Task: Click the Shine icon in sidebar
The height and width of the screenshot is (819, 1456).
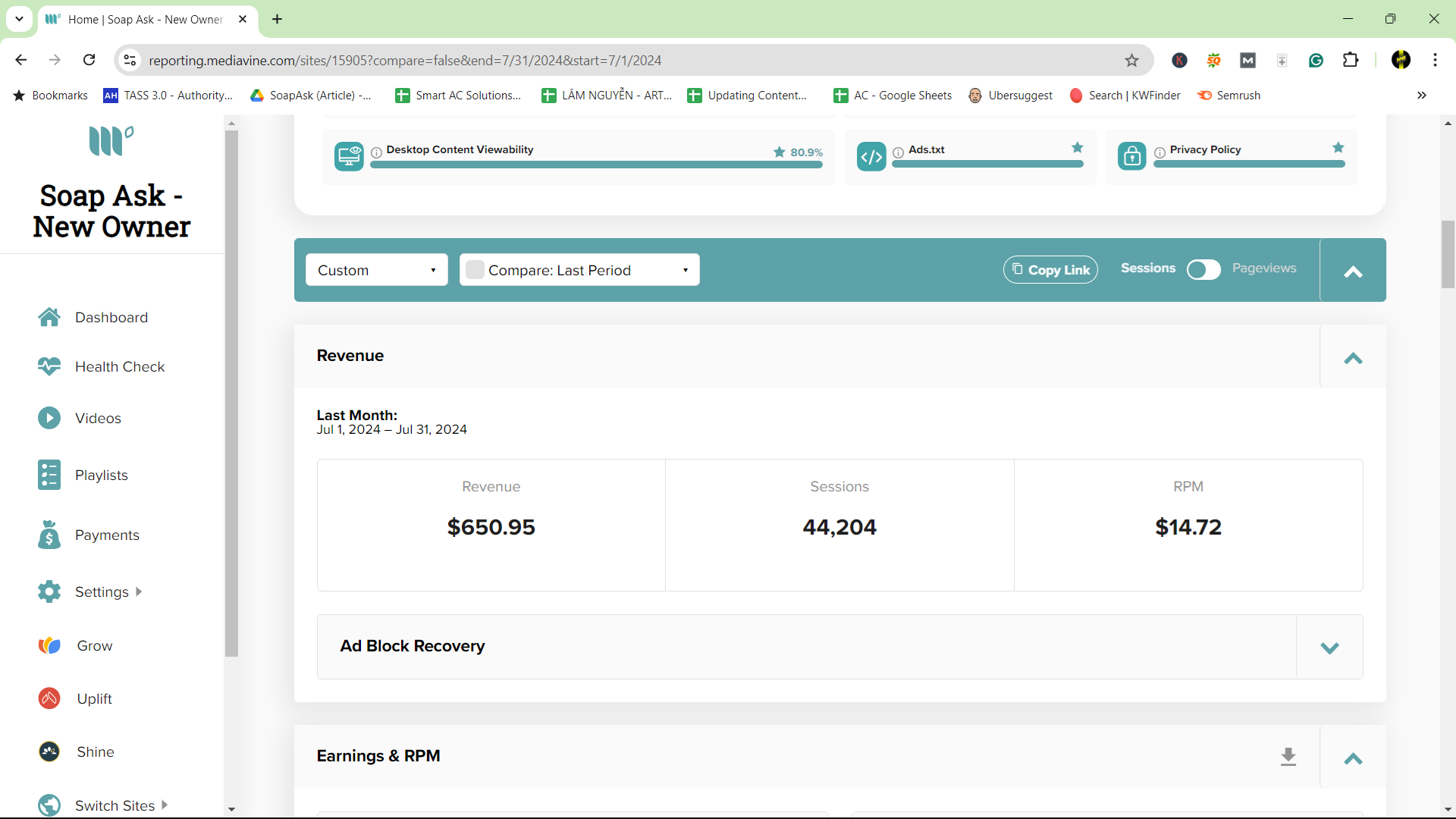Action: click(x=49, y=752)
